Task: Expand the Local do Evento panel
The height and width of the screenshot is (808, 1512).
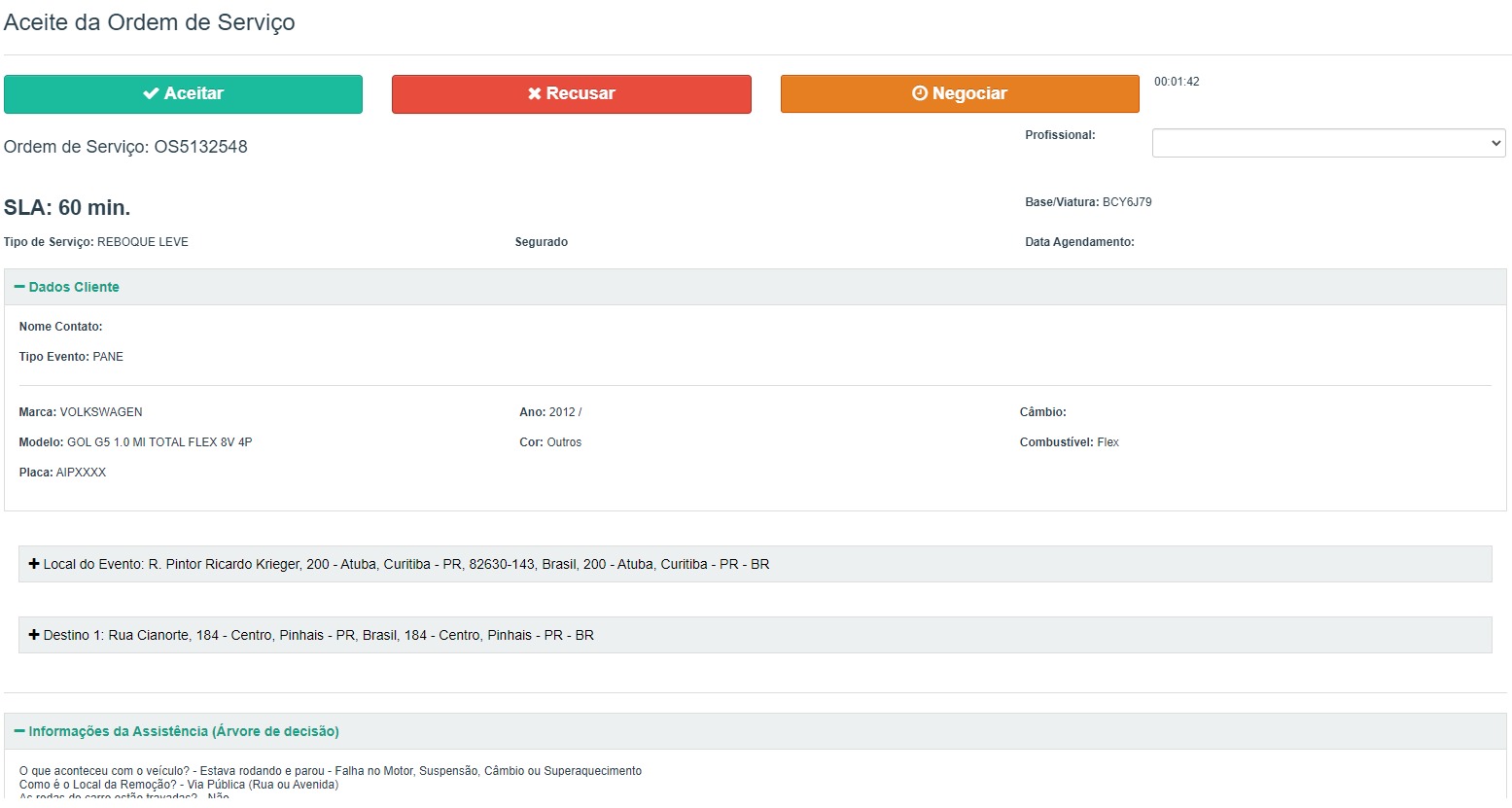Action: [756, 564]
